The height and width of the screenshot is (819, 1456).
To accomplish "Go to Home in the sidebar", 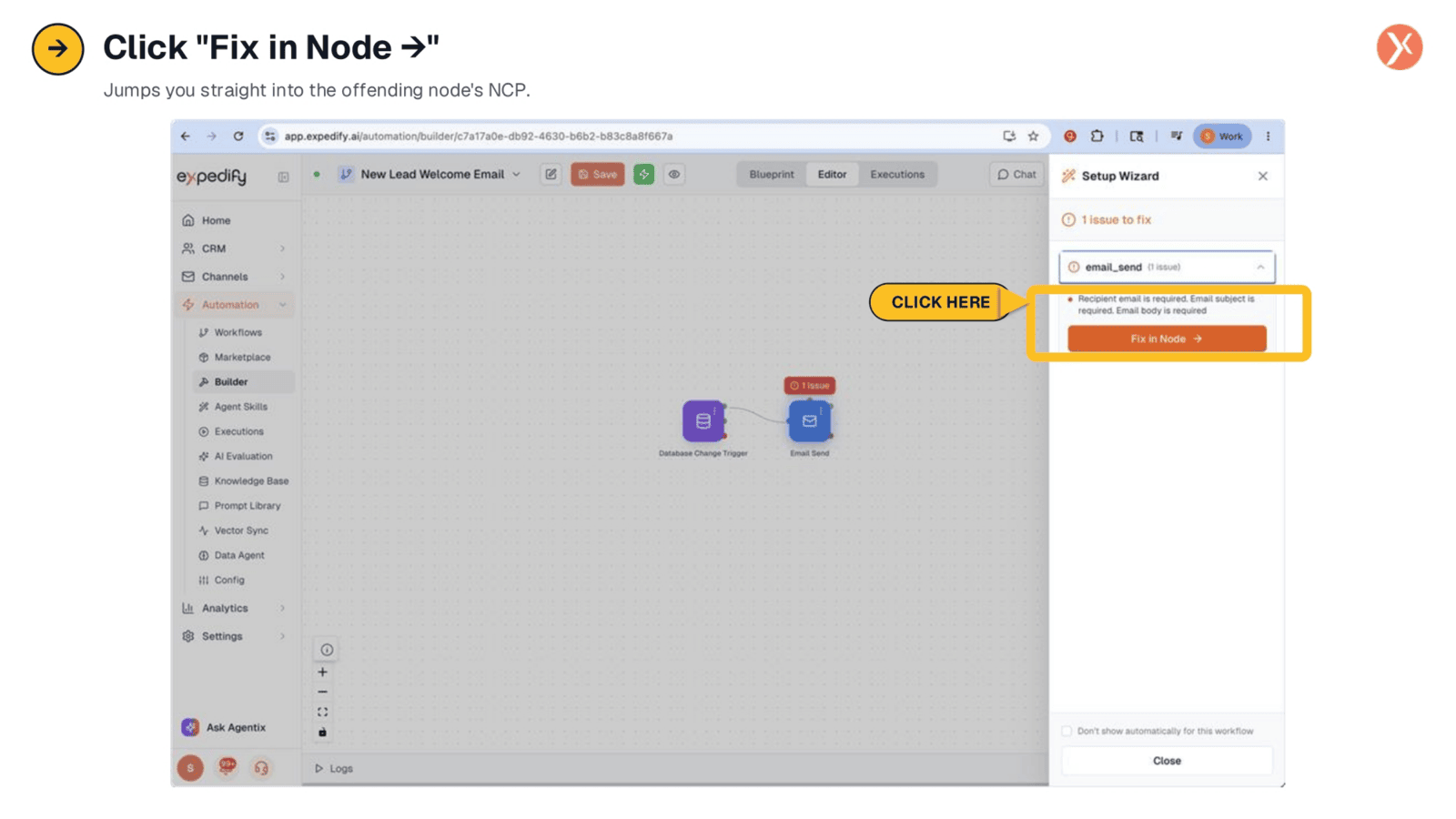I will pos(216,220).
